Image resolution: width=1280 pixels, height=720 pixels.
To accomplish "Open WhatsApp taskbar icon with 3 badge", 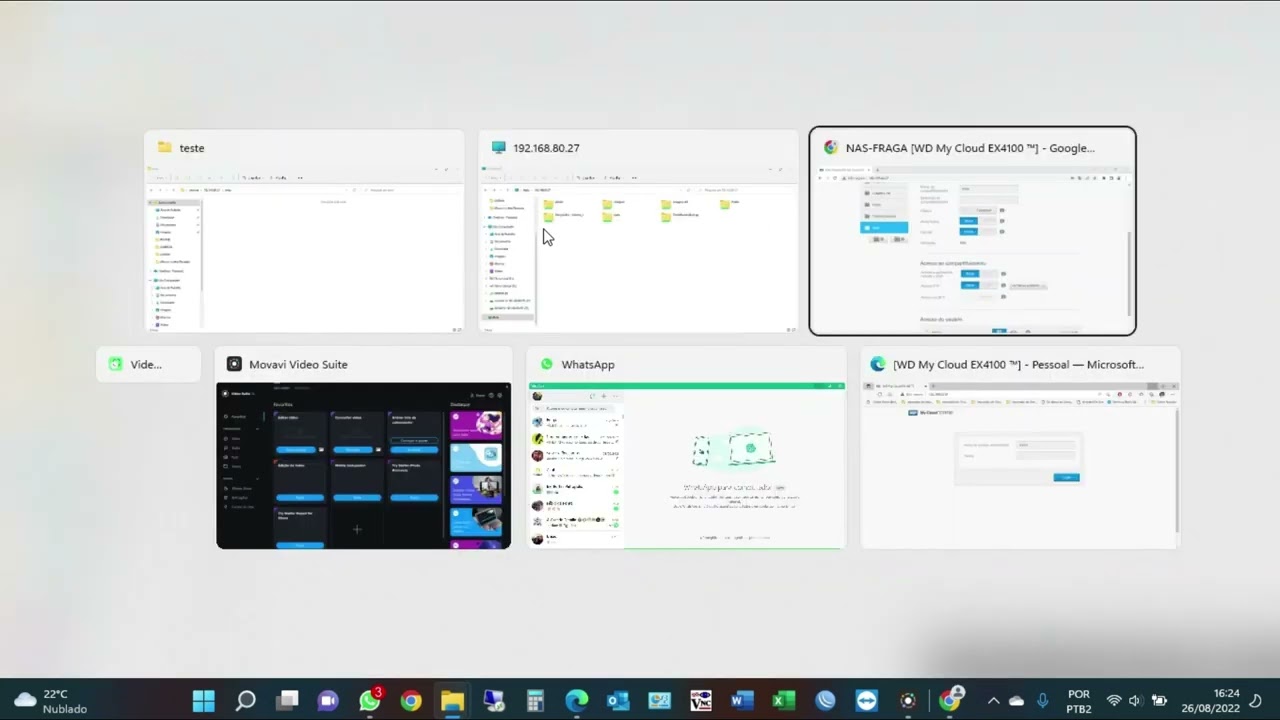I will click(370, 701).
